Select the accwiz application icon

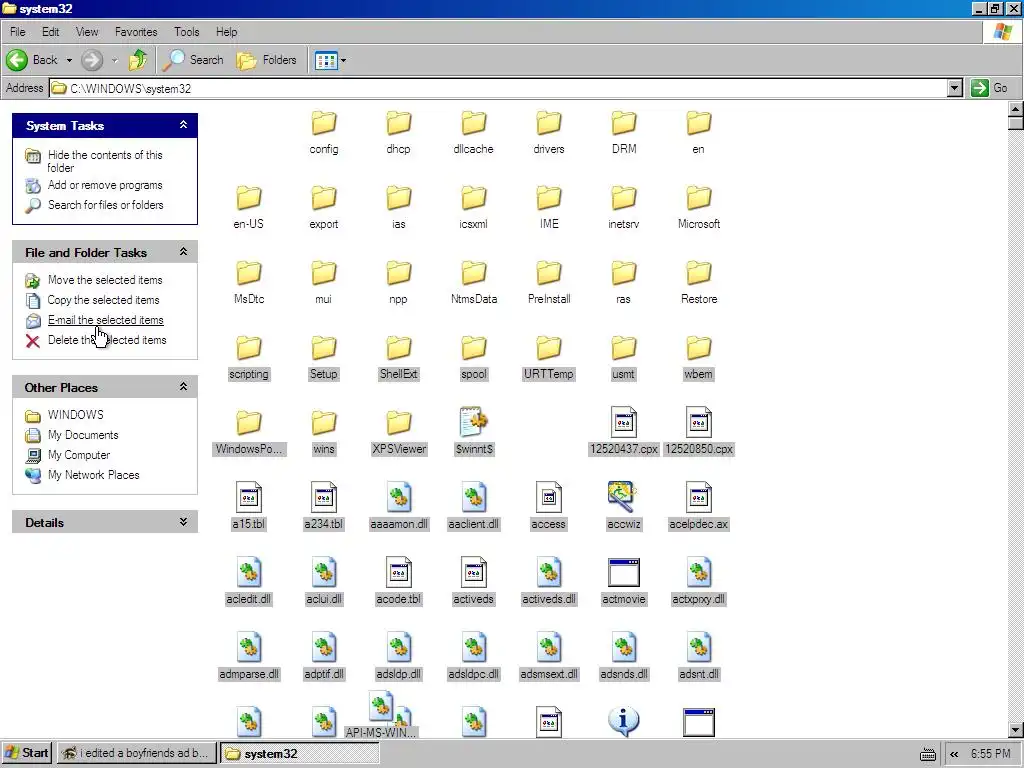622,497
